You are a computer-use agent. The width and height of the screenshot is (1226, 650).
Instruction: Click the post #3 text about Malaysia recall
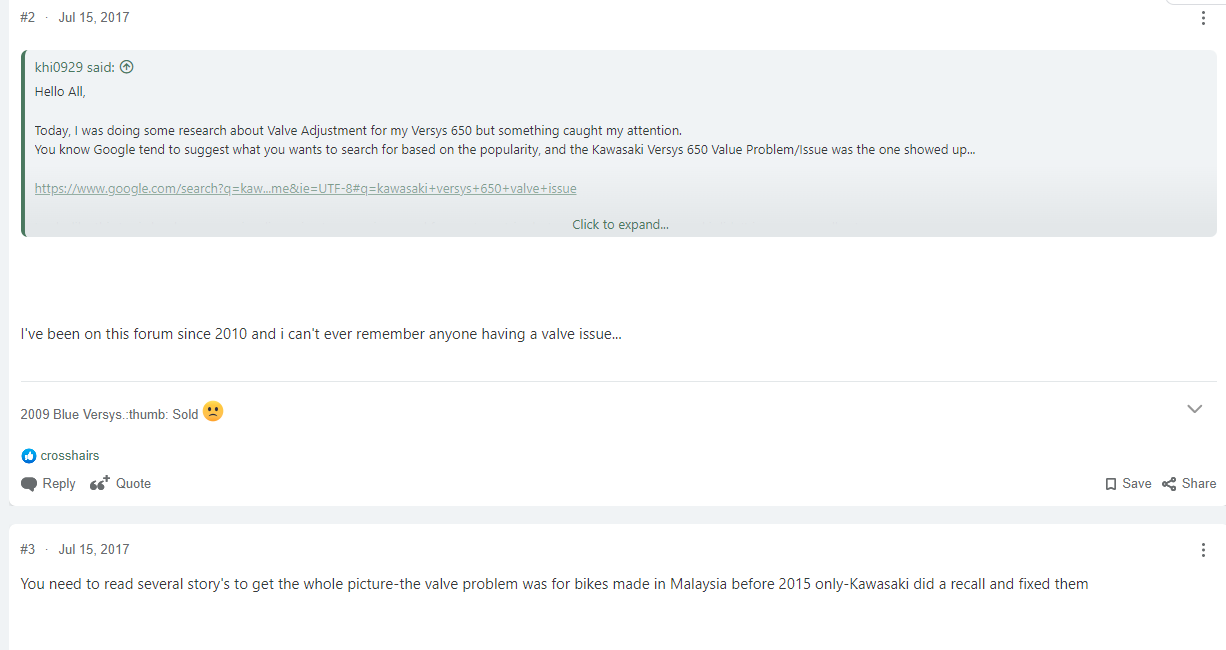pyautogui.click(x=554, y=584)
